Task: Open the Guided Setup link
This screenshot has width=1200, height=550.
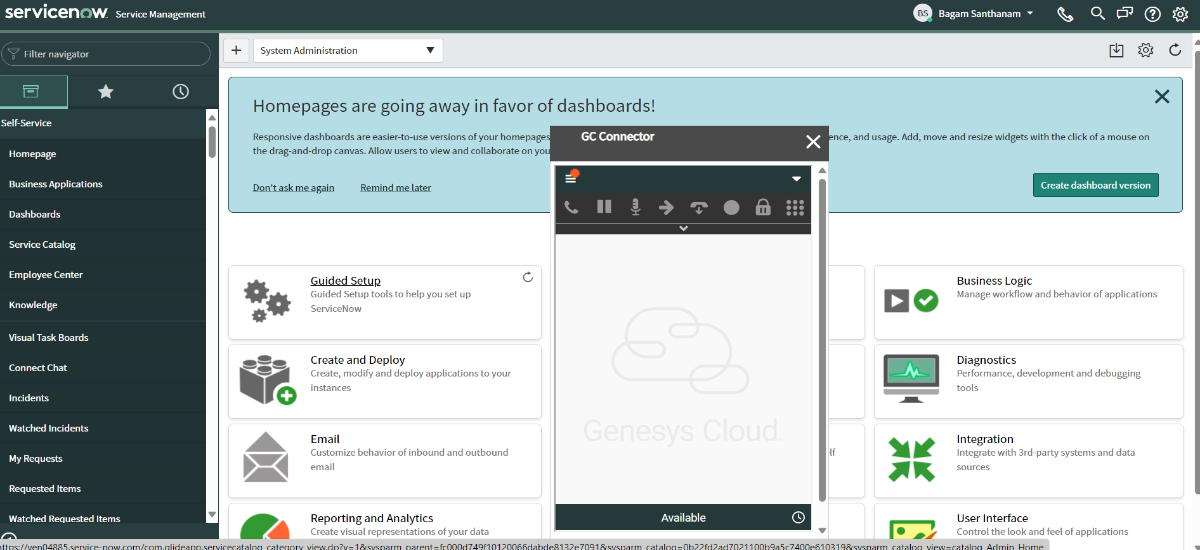Action: 345,281
